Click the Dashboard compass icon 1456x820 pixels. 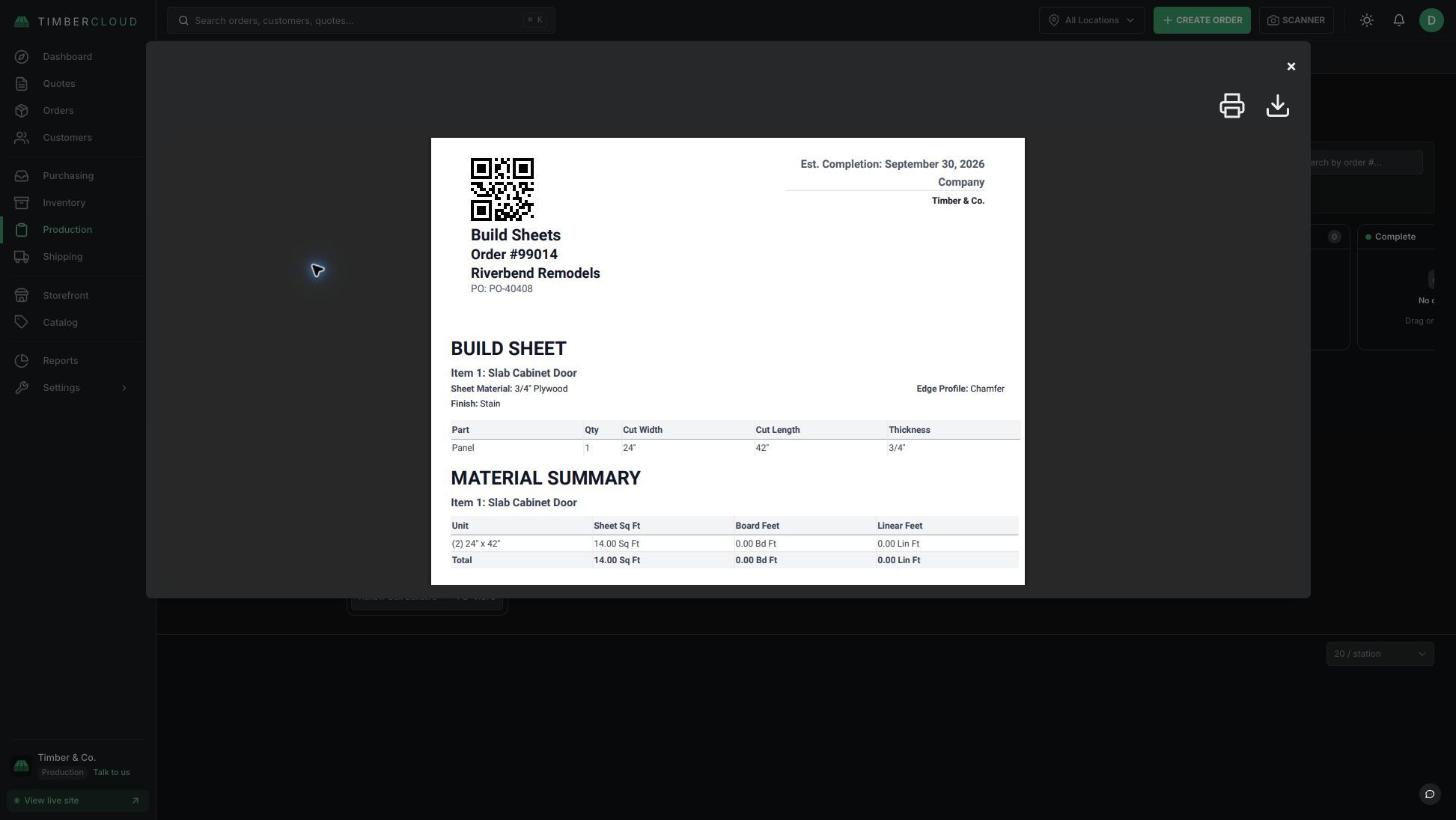(x=22, y=57)
